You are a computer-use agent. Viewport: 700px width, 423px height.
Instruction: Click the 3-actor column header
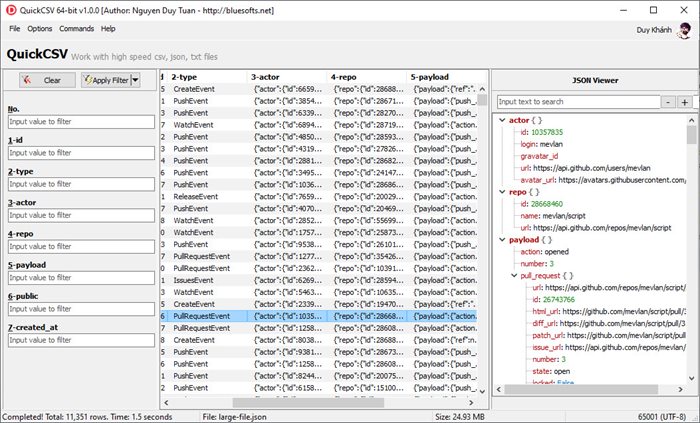click(287, 77)
